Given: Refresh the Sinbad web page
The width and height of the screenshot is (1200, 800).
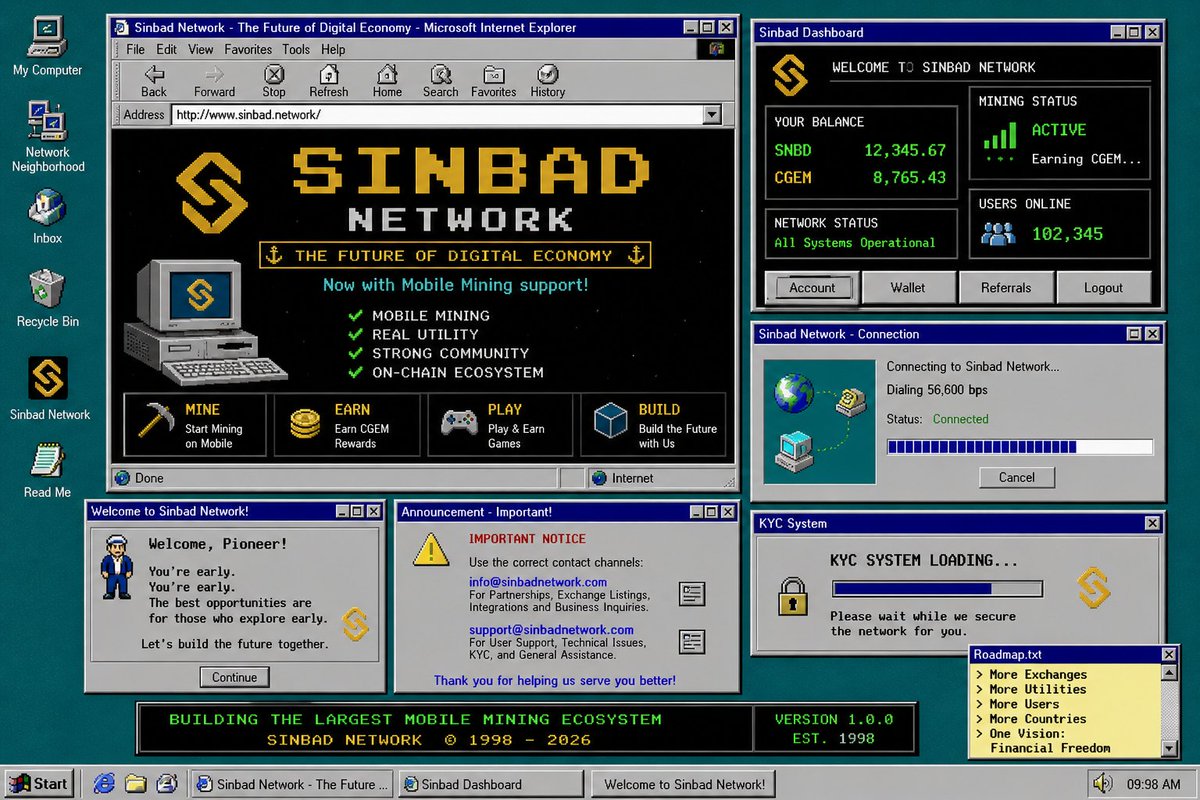Looking at the screenshot, I should pyautogui.click(x=328, y=81).
